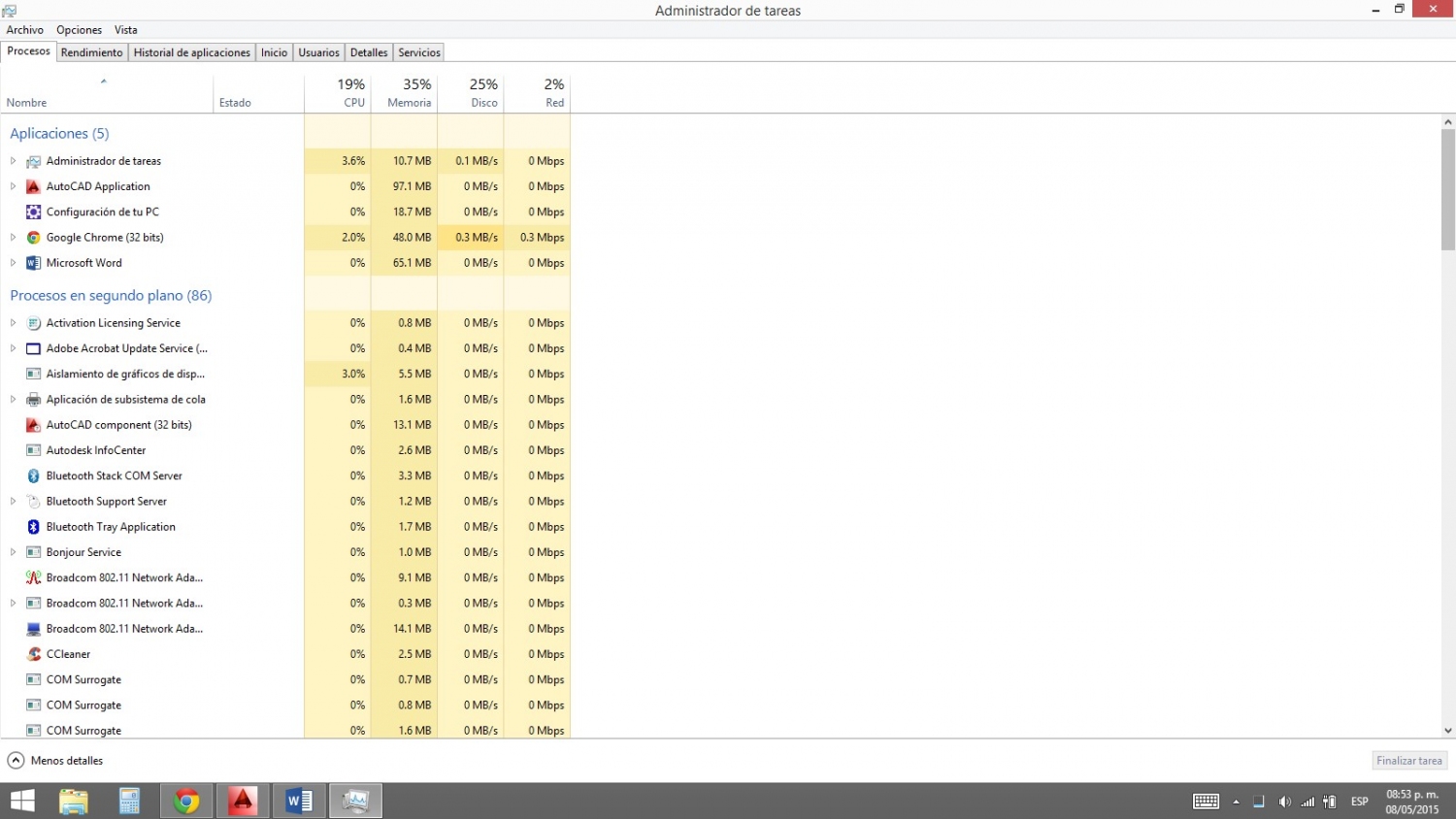
Task: Click the AutoCAD Application process icon
Action: [x=33, y=186]
